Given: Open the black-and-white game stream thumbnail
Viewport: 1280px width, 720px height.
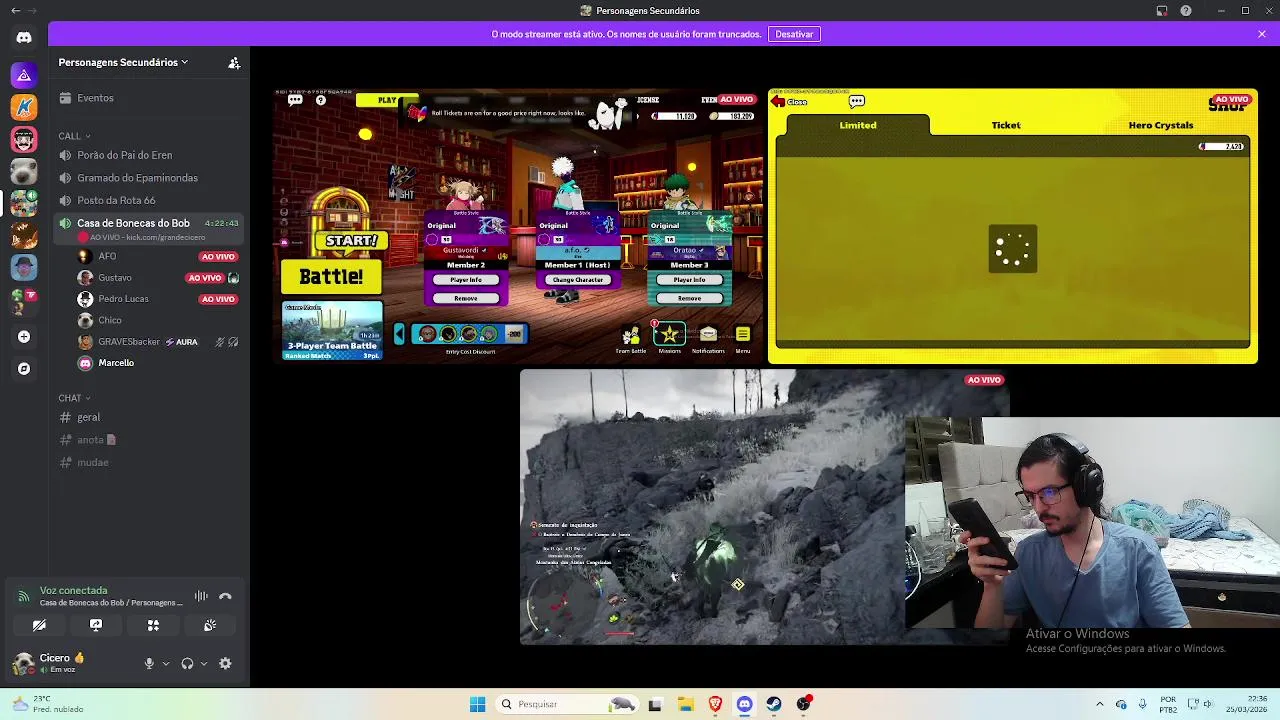Looking at the screenshot, I should pos(765,507).
